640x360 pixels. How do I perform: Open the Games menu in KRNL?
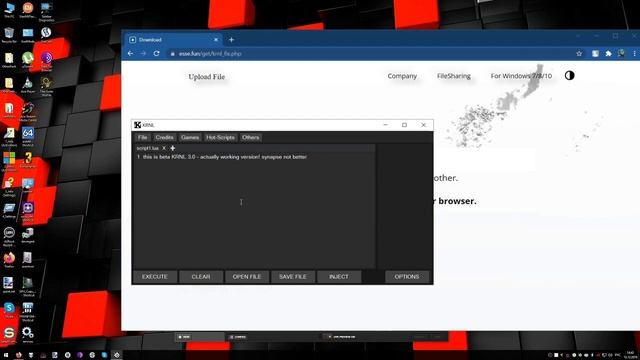coord(190,138)
